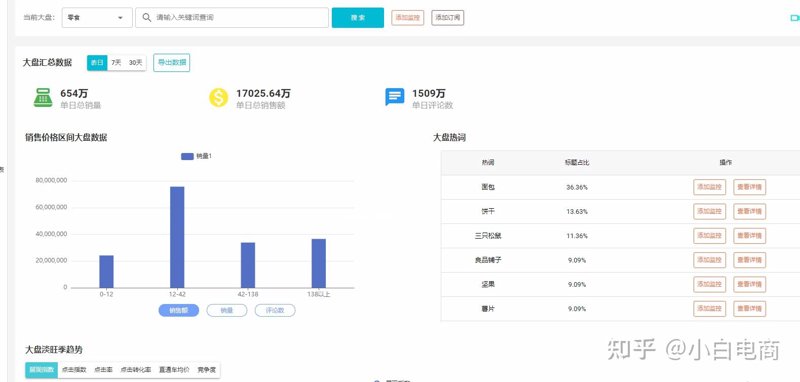This screenshot has height=382, width=800.
Task: Click the 标题占比 column header
Action: (577, 163)
